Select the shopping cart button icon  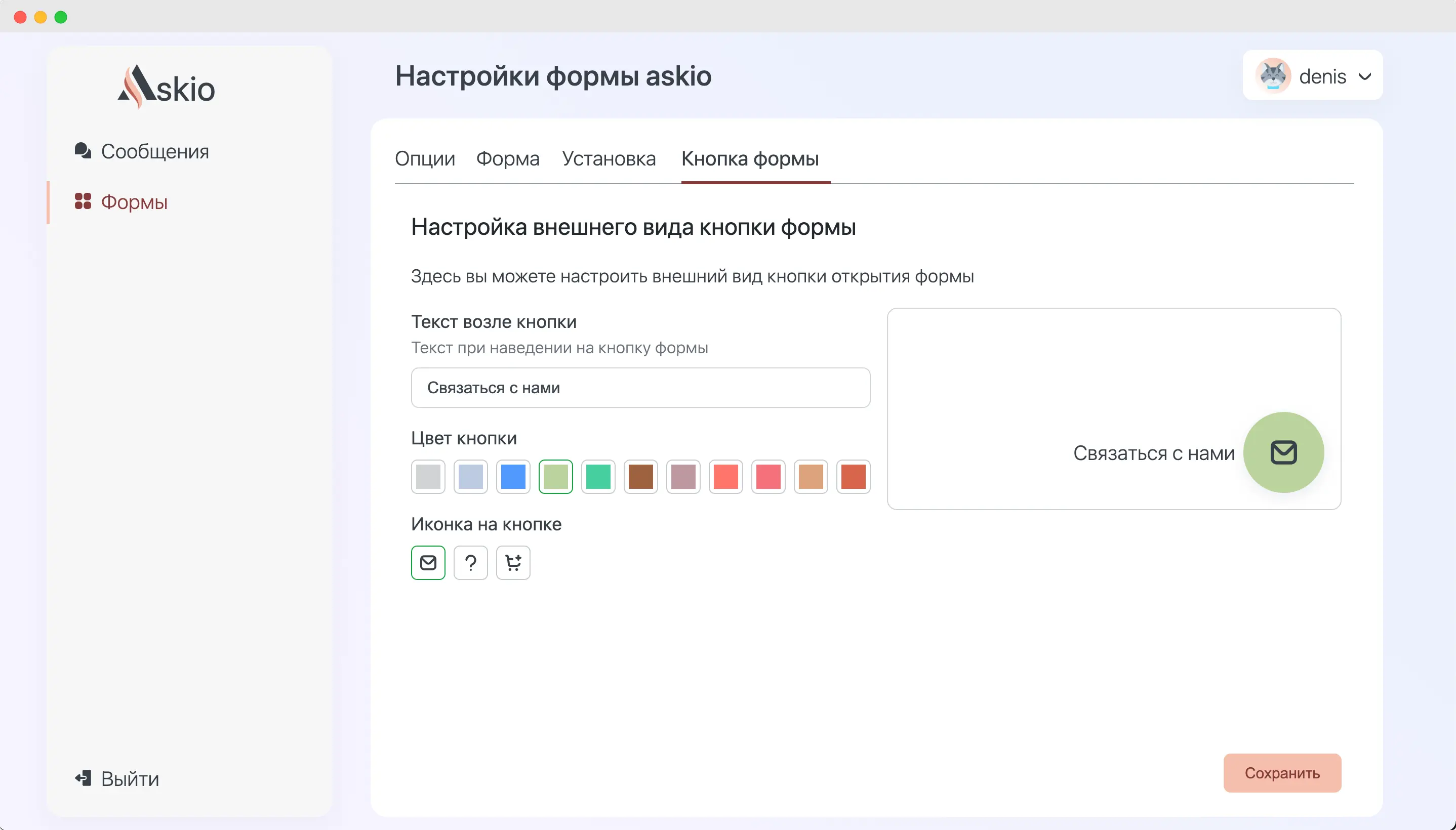coord(512,563)
